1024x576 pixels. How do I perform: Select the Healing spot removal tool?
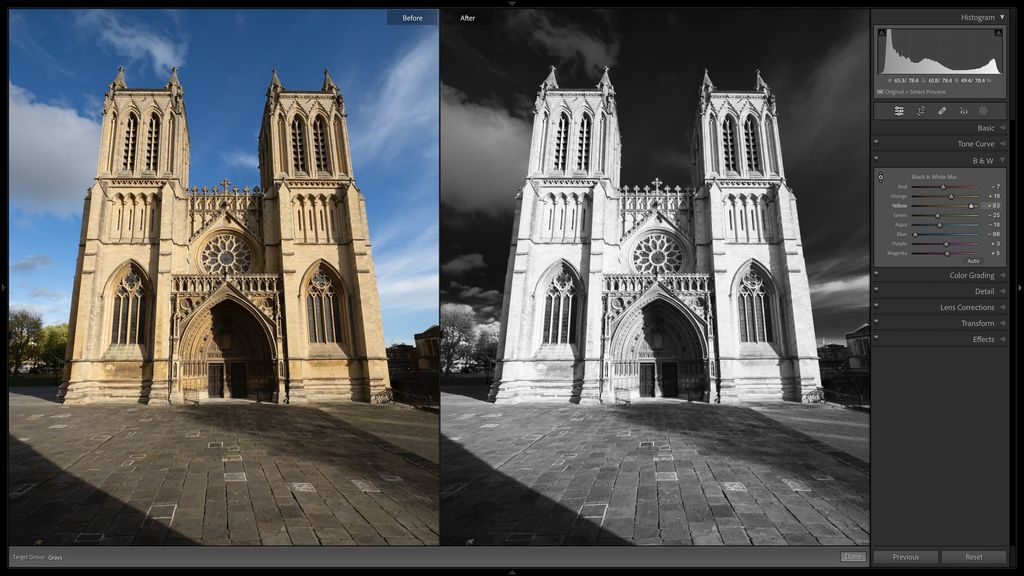tap(941, 110)
